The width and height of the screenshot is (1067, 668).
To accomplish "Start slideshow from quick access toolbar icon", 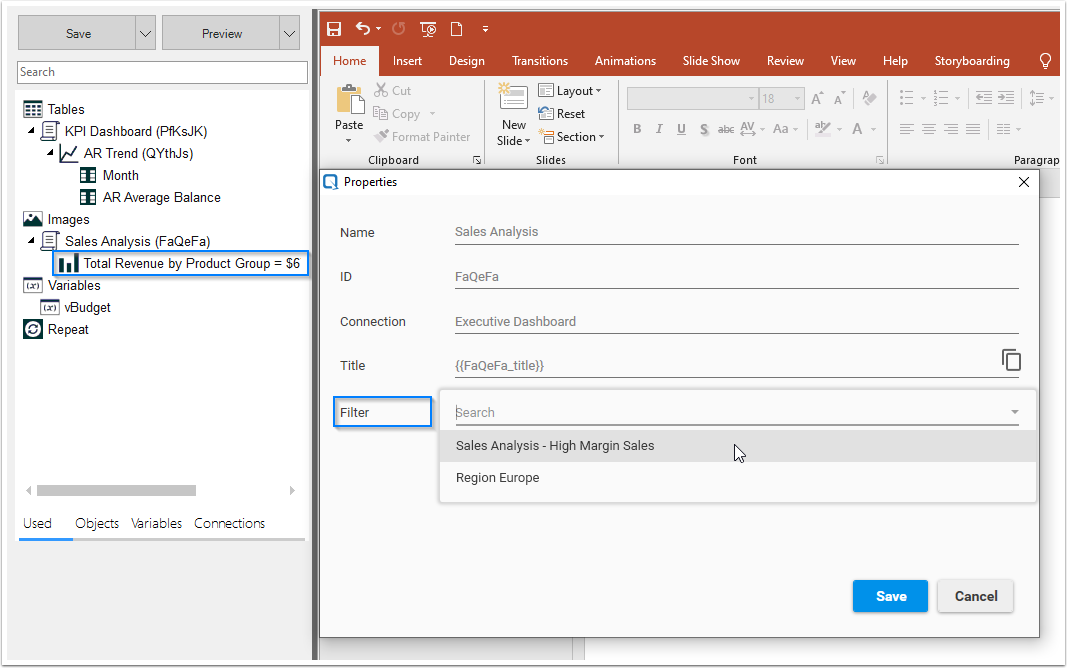I will (428, 28).
